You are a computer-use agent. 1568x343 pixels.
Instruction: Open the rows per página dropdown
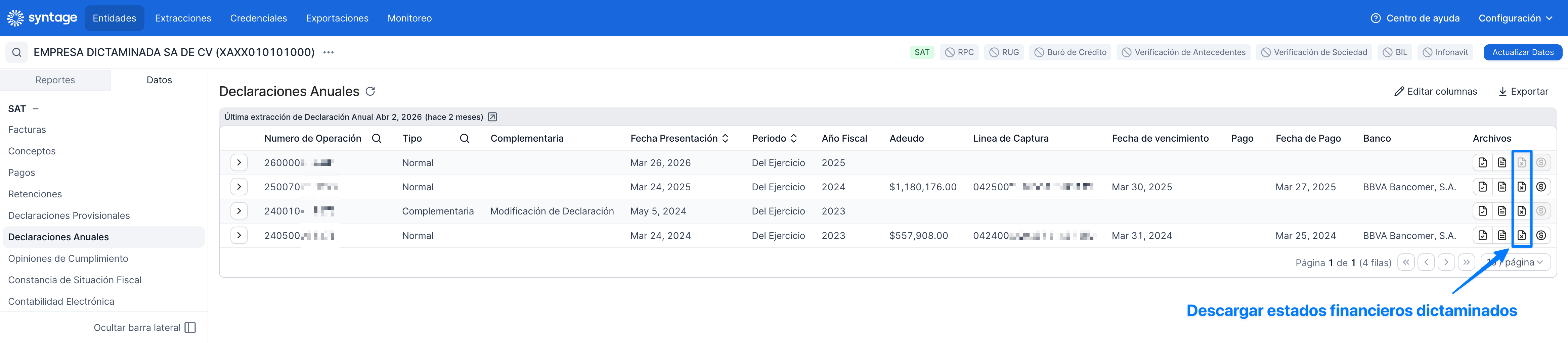pyautogui.click(x=1516, y=262)
